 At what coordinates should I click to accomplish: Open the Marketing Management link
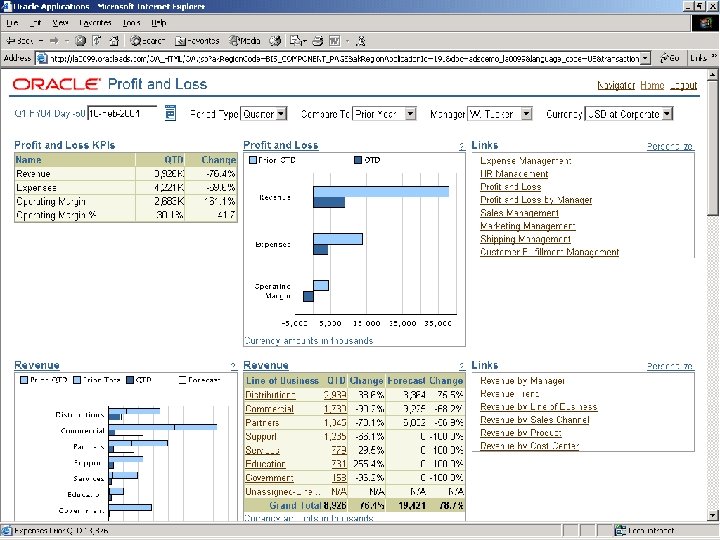[528, 226]
